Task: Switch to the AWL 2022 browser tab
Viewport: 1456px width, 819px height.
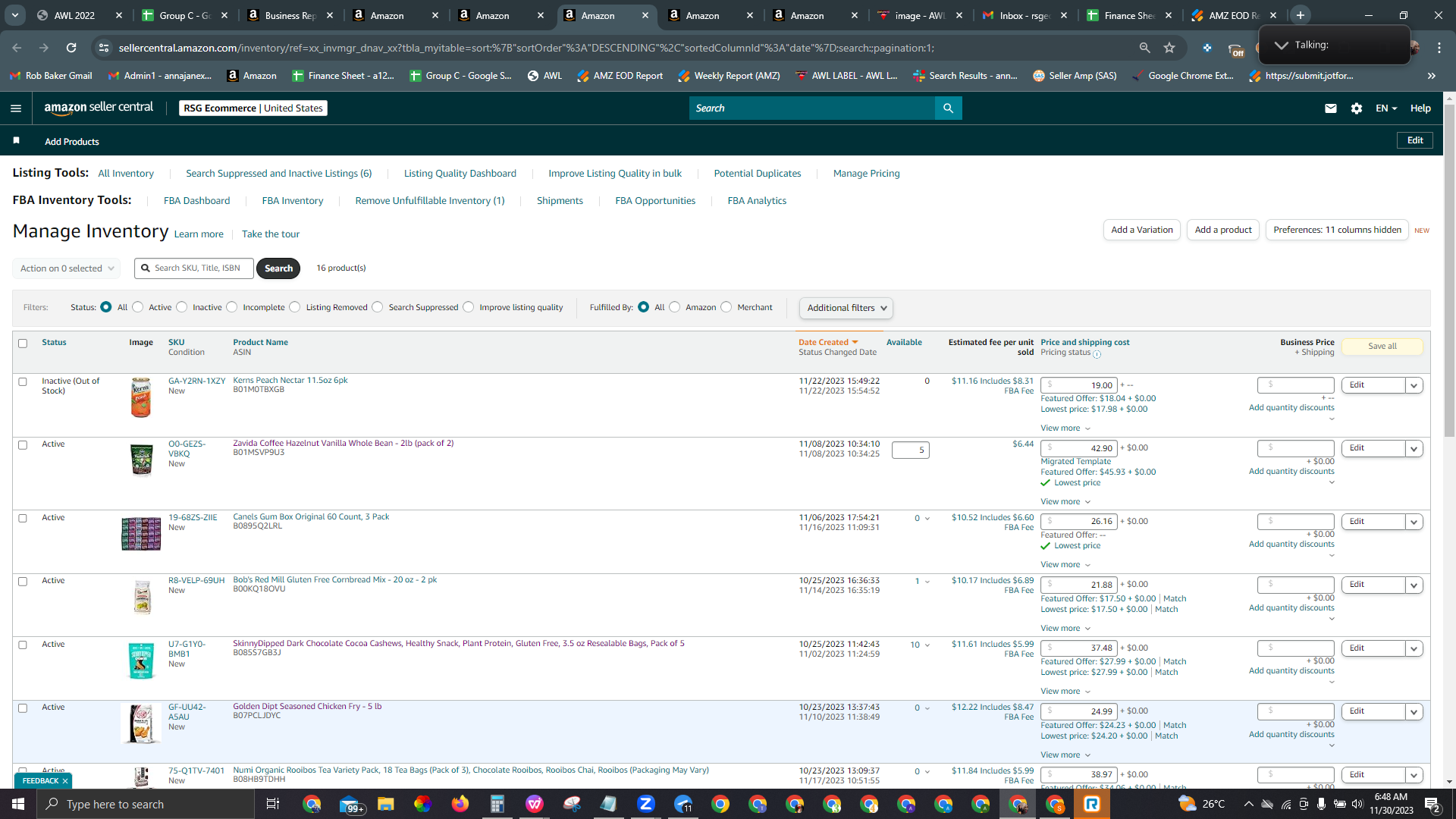Action: point(79,15)
